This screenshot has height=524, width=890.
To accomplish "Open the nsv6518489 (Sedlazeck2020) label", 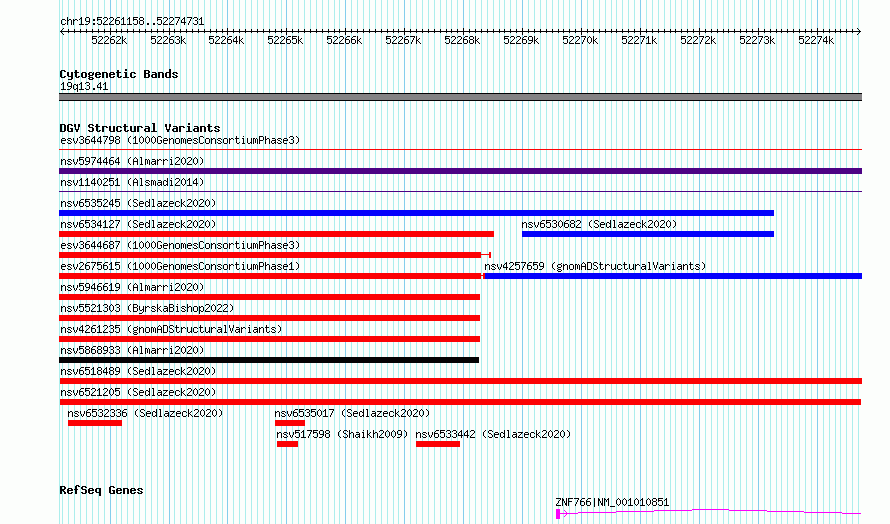I will point(138,371).
